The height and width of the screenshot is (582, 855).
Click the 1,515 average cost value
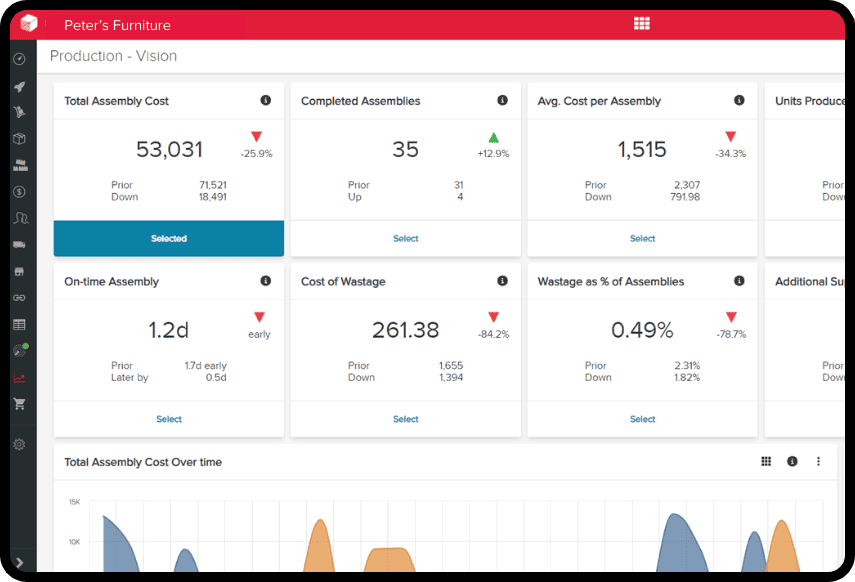click(642, 149)
